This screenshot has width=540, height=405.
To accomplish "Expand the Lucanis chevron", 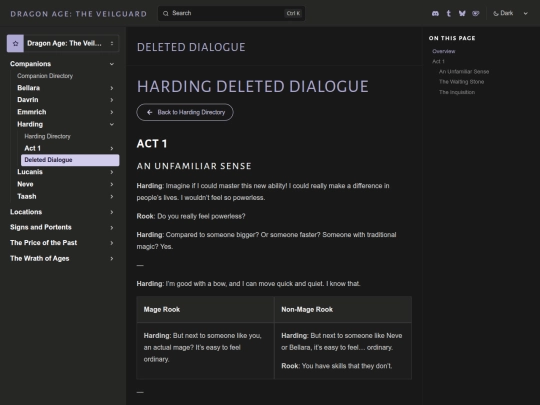I will tap(112, 172).
